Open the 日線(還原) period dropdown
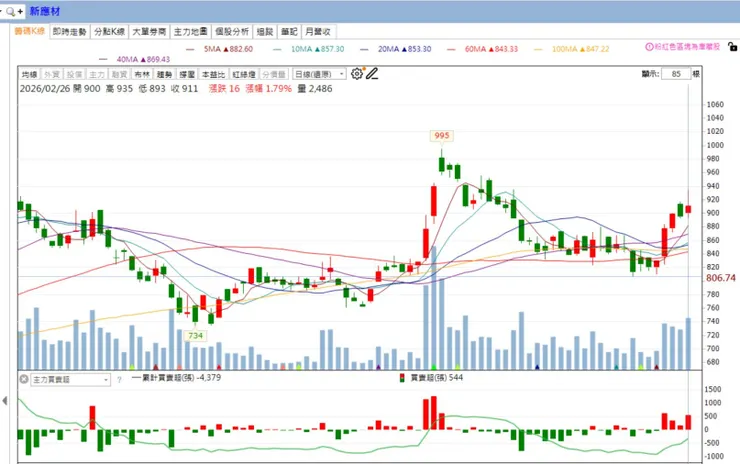Screen dimensions: 740x464 [x=319, y=74]
